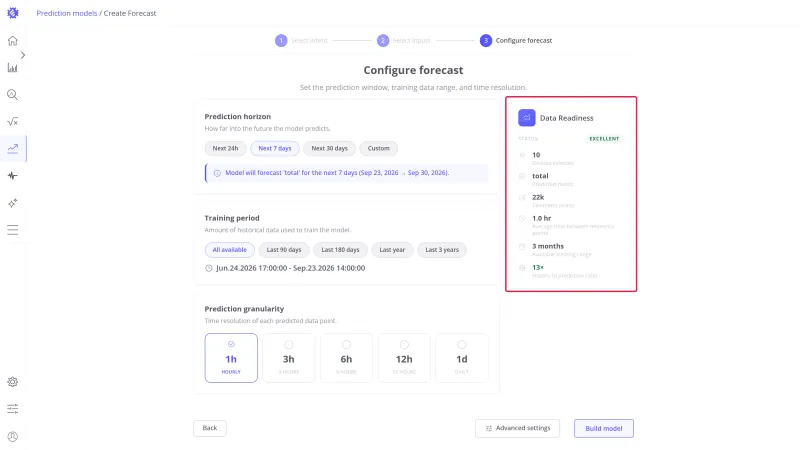This screenshot has height=450, width=800.
Task: Open the settings gear icon
Action: click(x=13, y=382)
